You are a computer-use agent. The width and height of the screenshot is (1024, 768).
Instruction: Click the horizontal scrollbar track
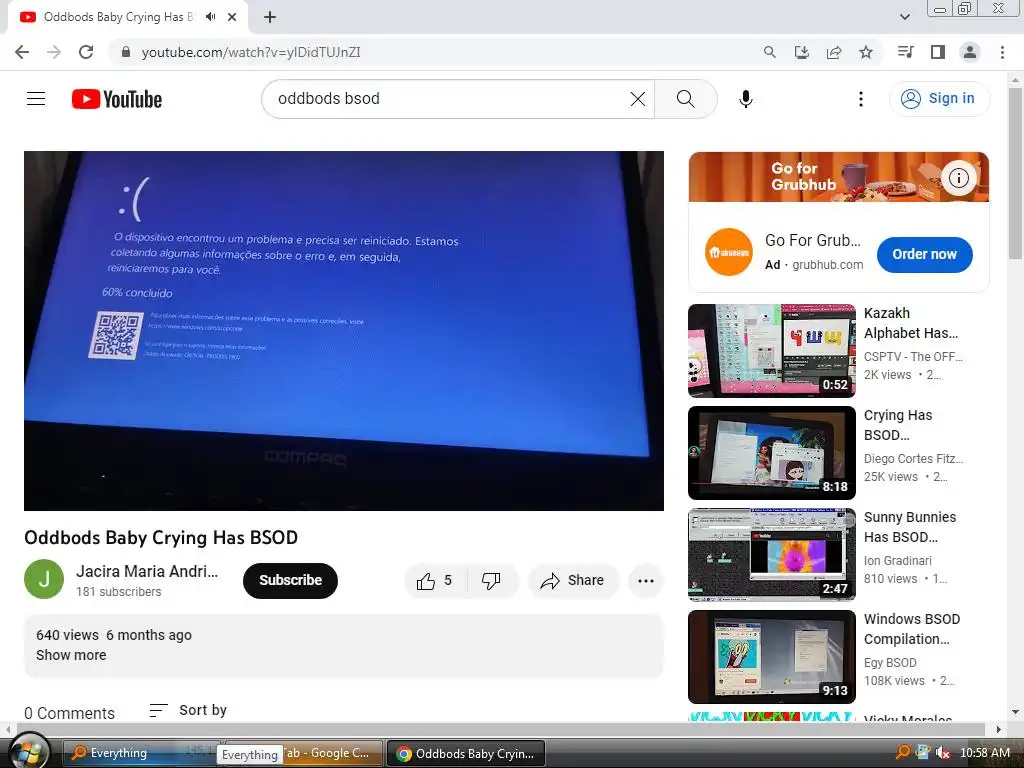pyautogui.click(x=500, y=729)
